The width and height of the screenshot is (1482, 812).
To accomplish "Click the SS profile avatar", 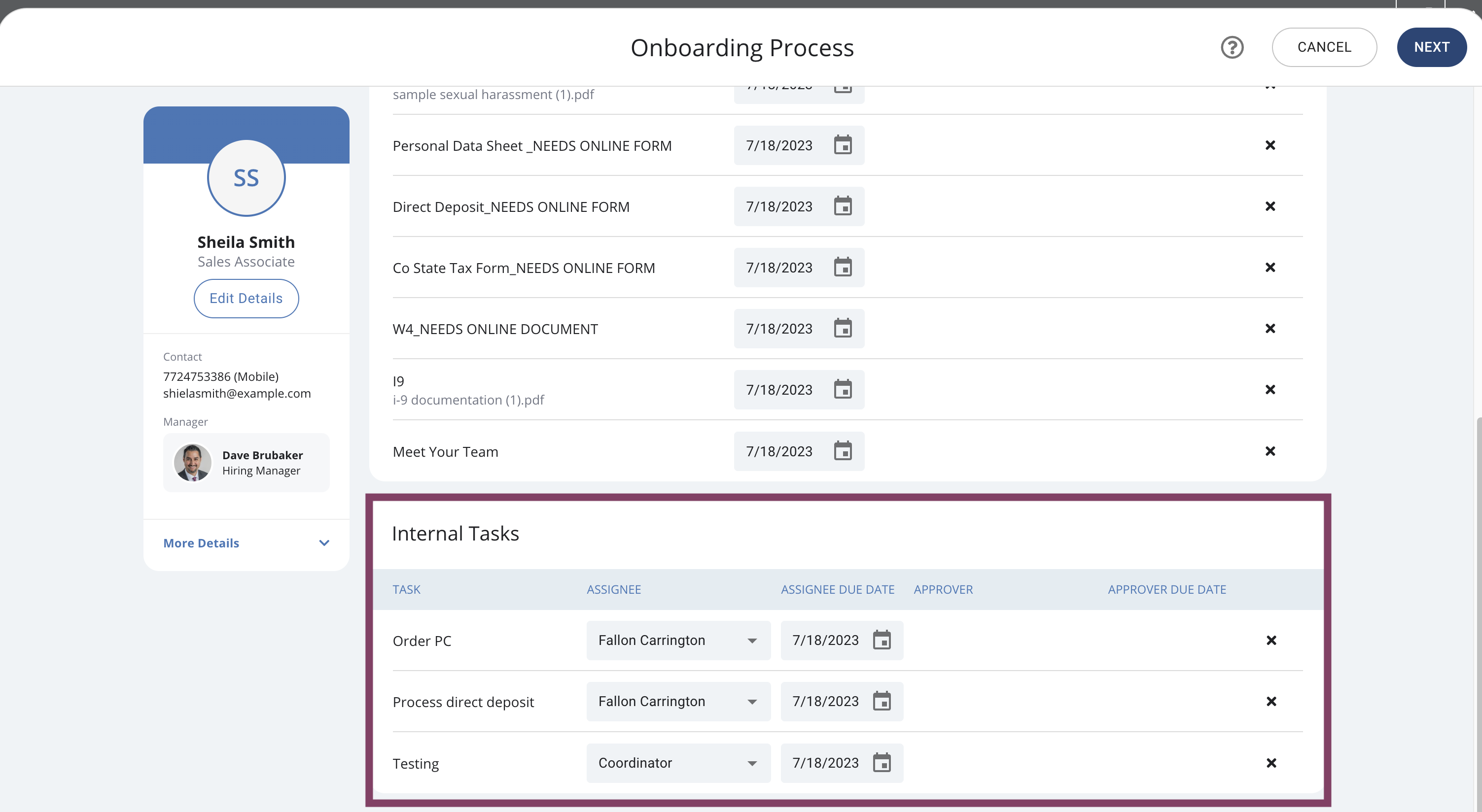I will pyautogui.click(x=246, y=178).
